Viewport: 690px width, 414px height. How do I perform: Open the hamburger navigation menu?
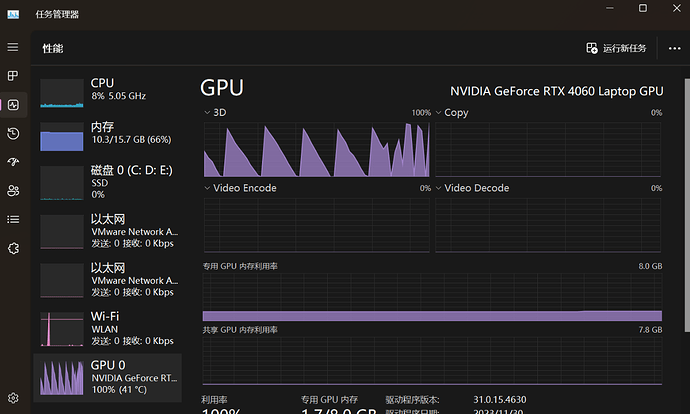(x=13, y=47)
